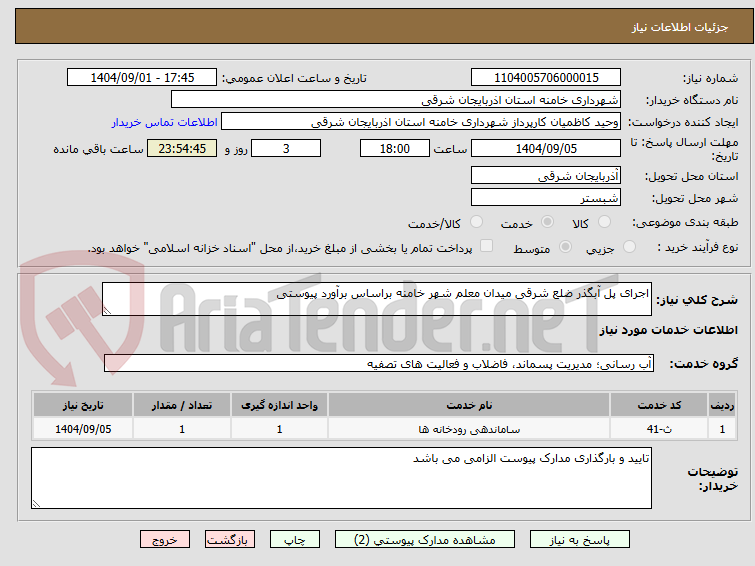755x566 pixels.
Task: Click the announcement date field 1404/09/01 - 17:45
Action: coord(142,77)
